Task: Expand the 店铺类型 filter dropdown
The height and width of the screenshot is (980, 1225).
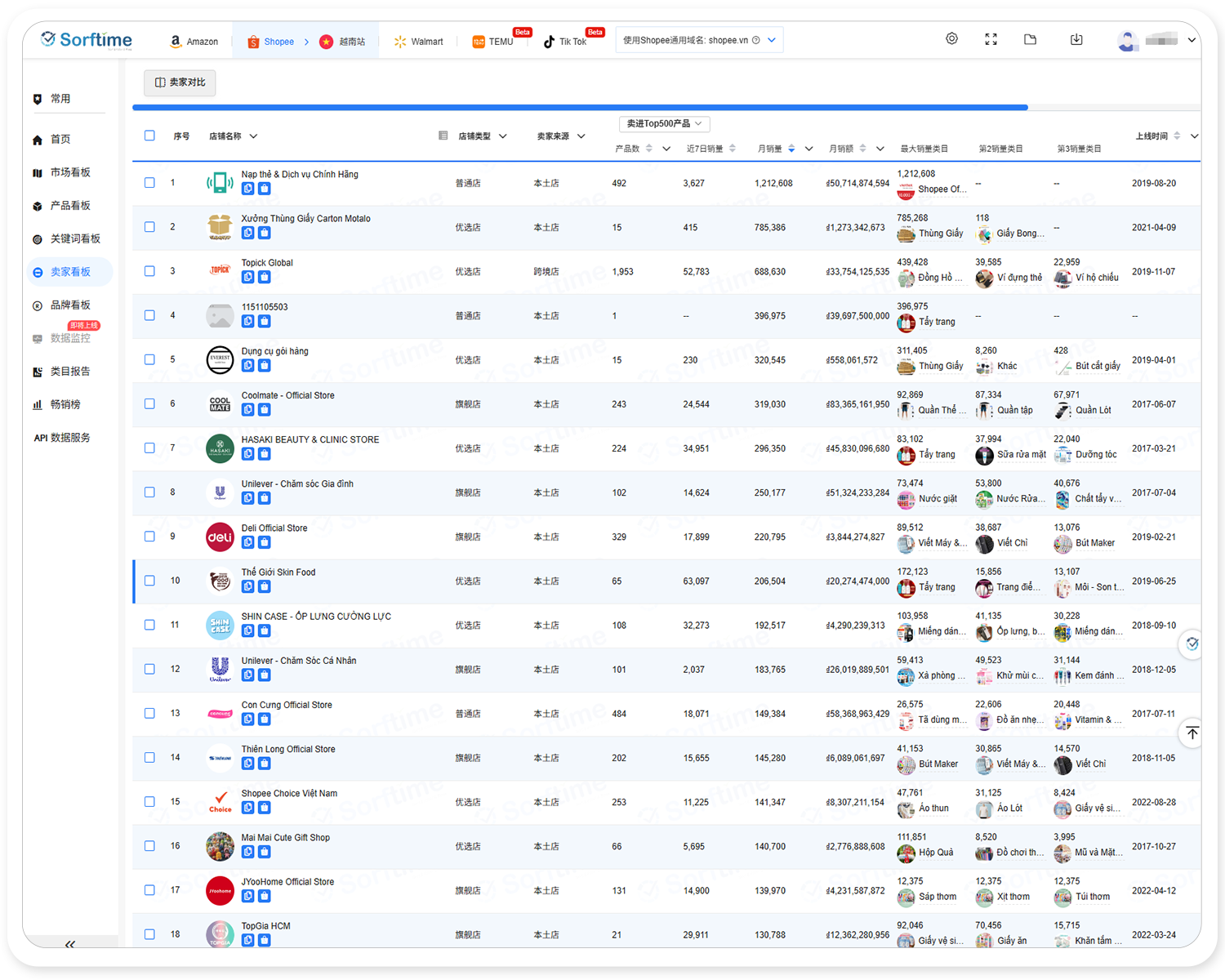Action: click(503, 136)
